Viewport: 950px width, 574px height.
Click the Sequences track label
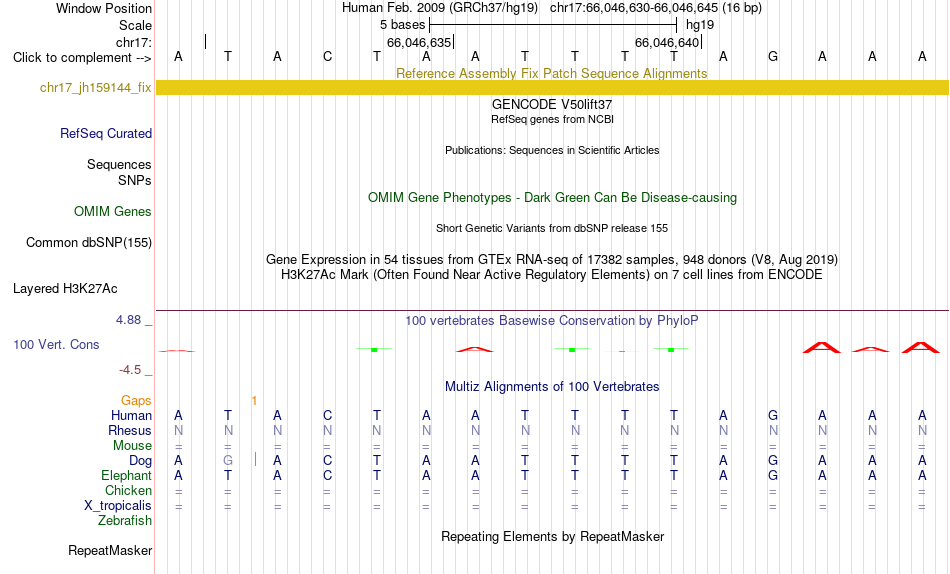coord(119,164)
